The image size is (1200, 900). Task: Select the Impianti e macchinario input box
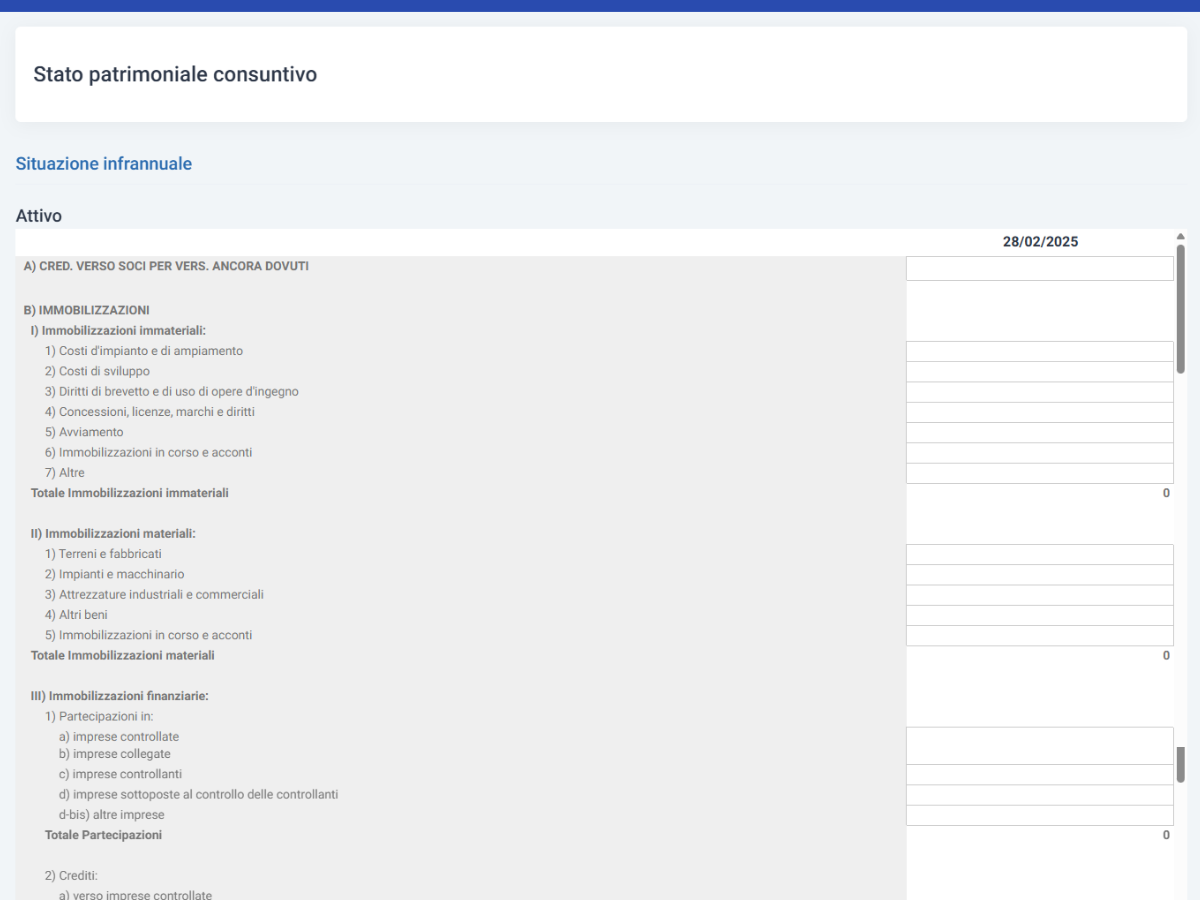[x=1039, y=575]
